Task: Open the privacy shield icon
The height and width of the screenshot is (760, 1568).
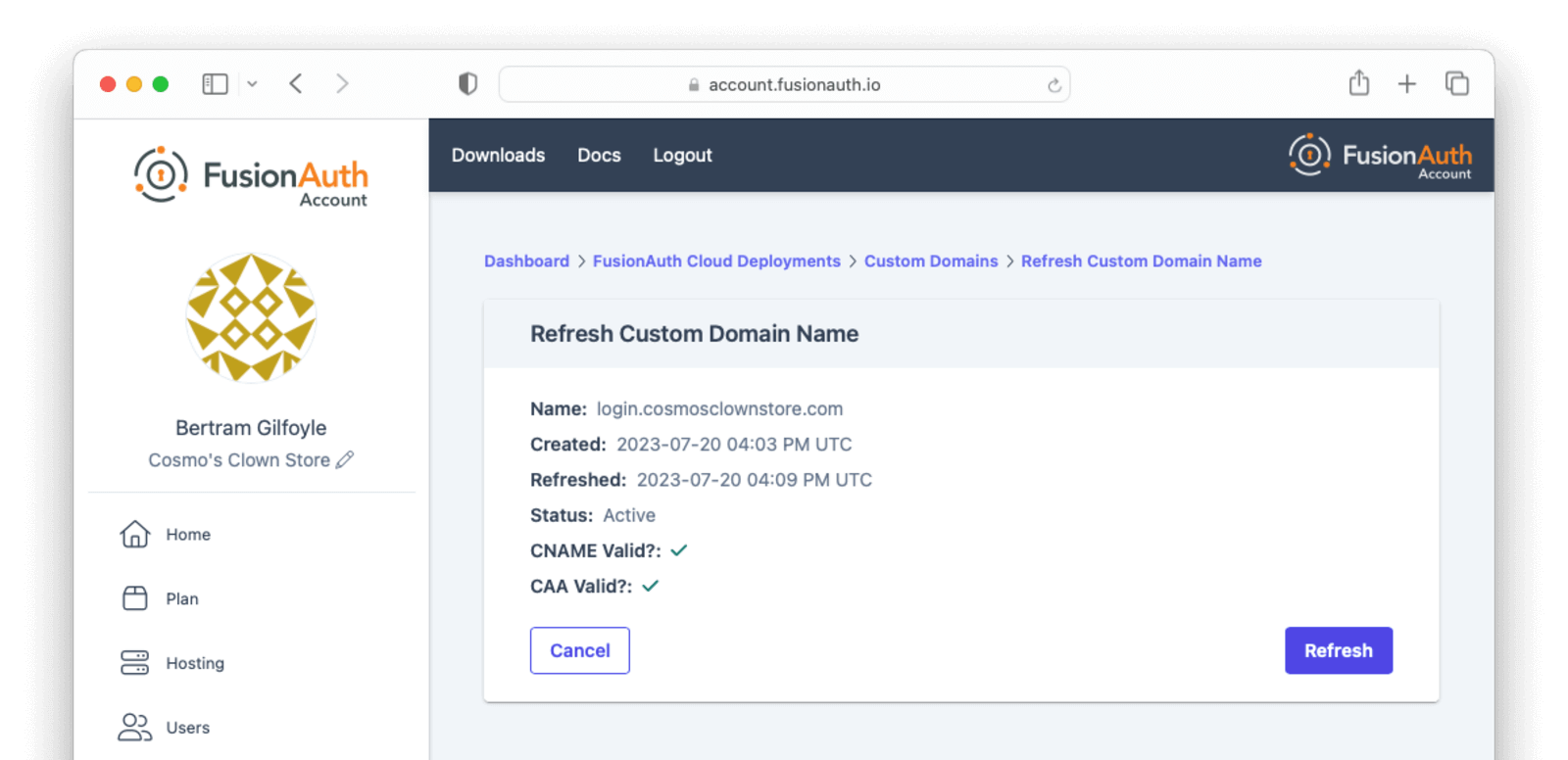Action: (468, 84)
